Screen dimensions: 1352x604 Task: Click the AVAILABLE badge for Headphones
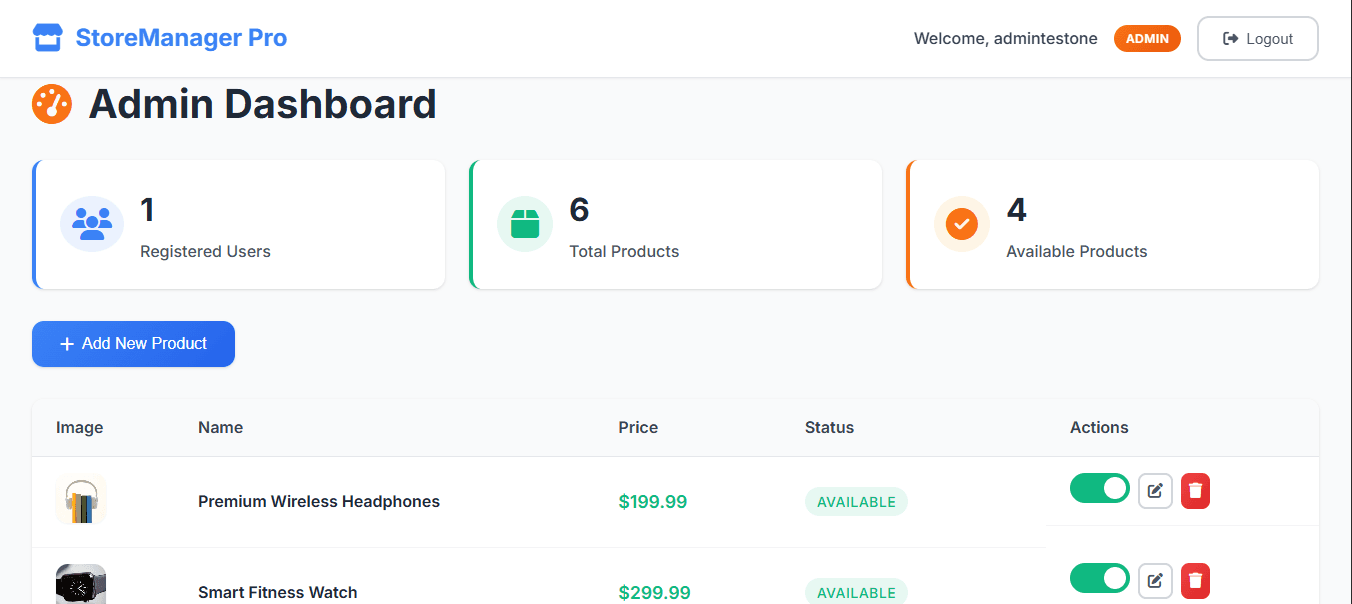(856, 502)
